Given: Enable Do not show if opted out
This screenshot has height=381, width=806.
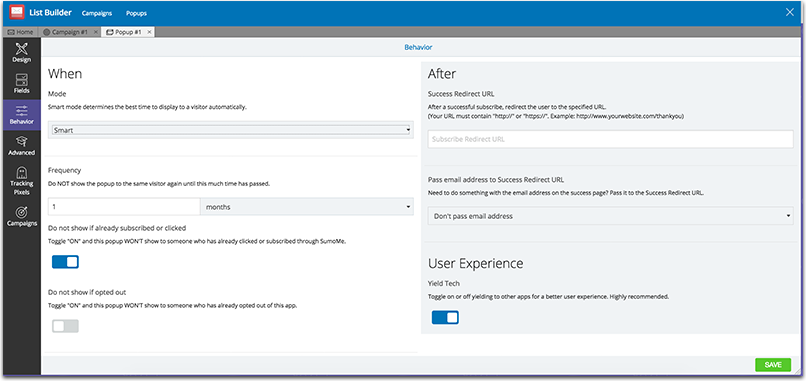Looking at the screenshot, I should (x=65, y=326).
